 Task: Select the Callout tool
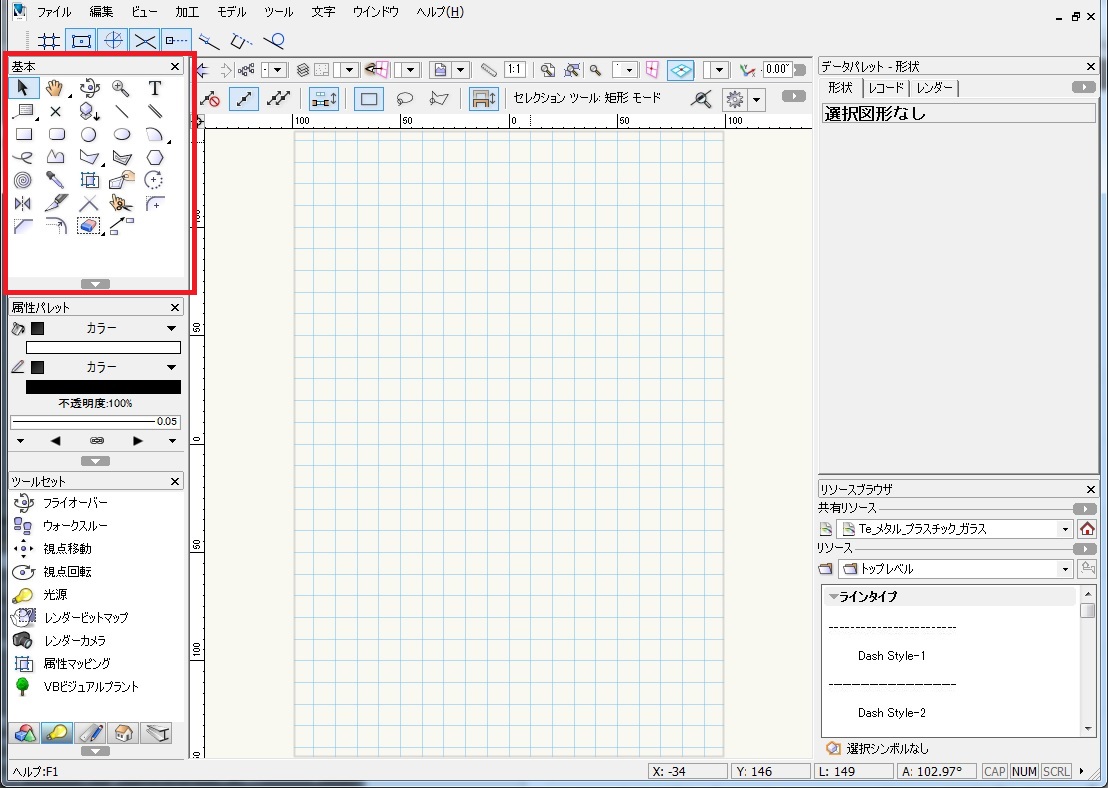(23, 111)
